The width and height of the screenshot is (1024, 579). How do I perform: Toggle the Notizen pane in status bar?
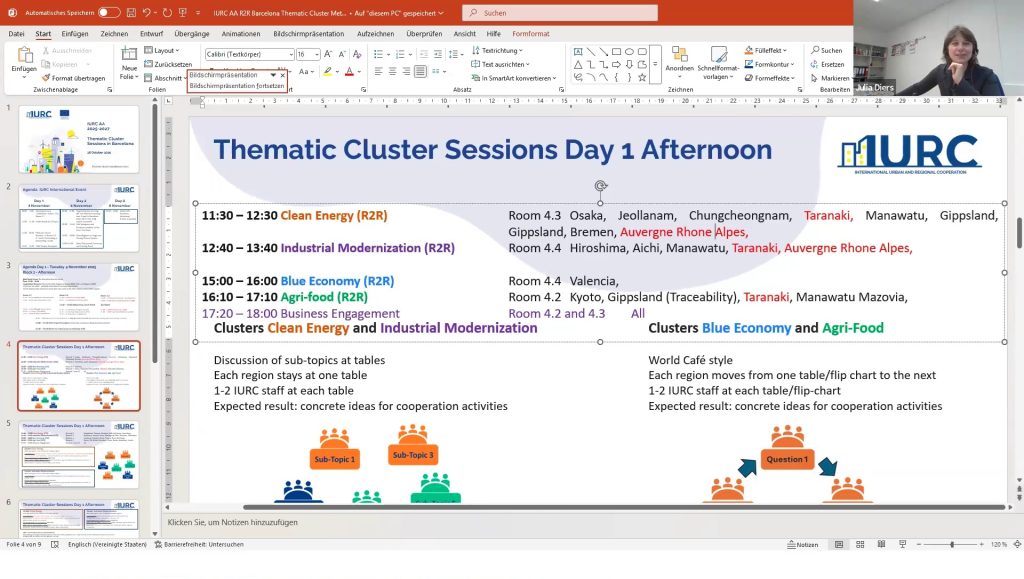tap(803, 545)
